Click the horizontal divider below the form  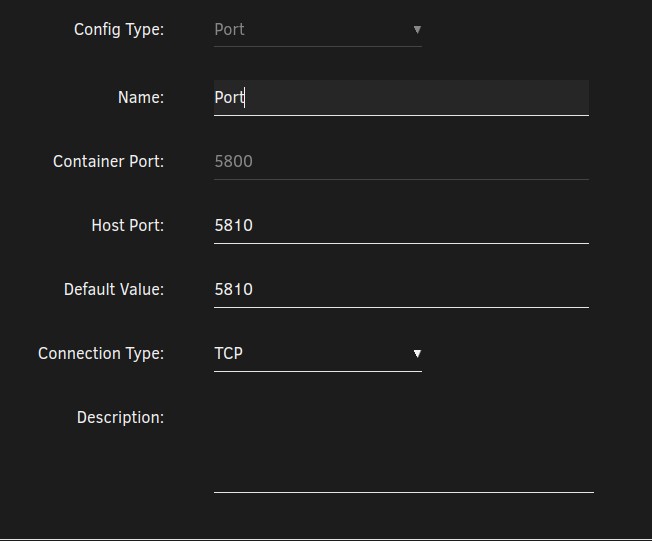[x=326, y=539]
